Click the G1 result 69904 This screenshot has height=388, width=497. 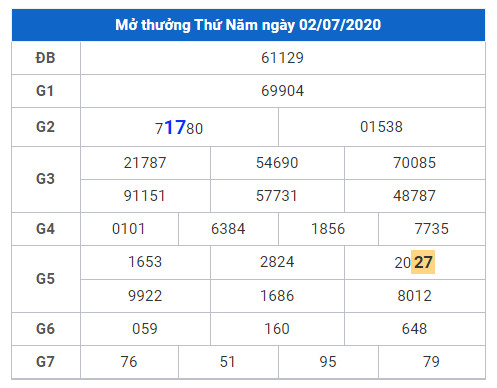pos(282,91)
